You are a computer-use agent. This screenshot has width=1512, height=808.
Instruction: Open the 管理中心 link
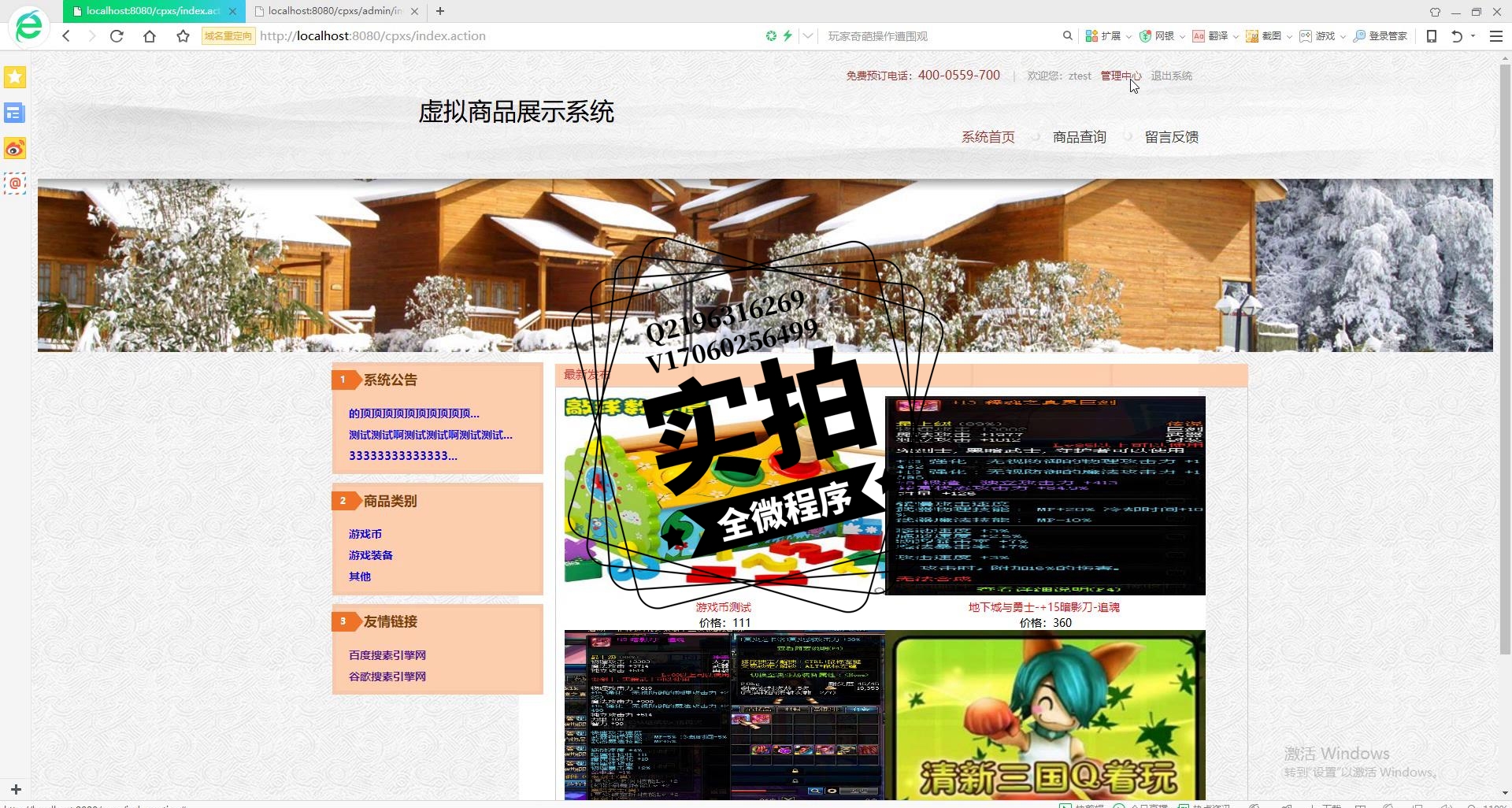point(1121,76)
